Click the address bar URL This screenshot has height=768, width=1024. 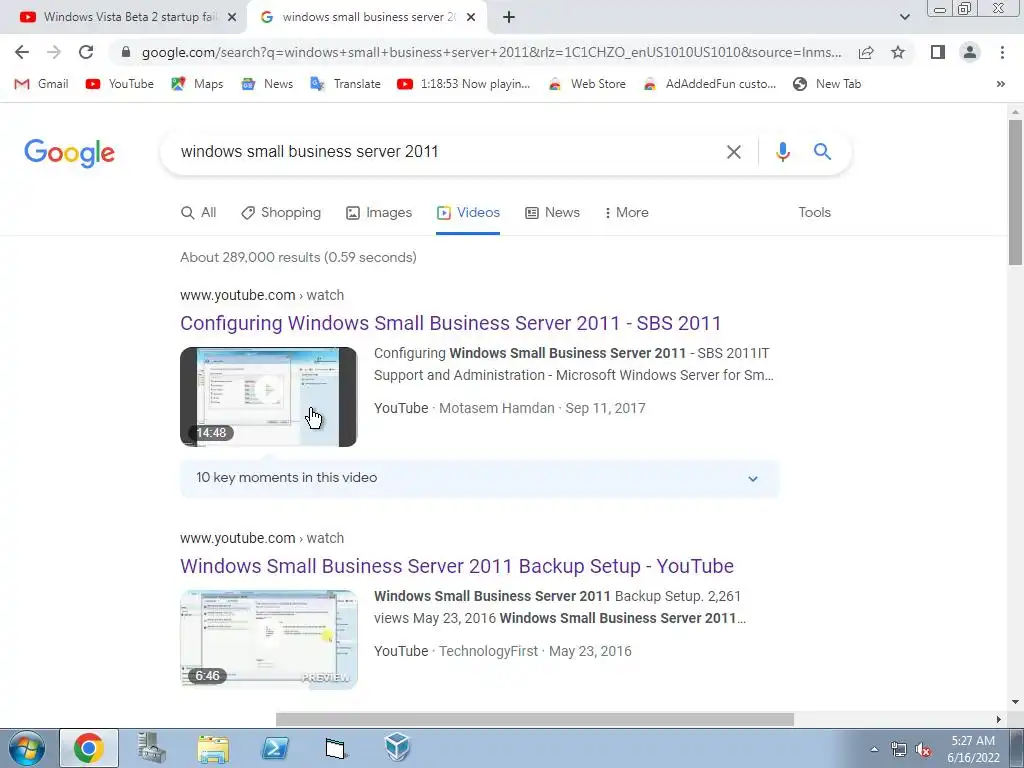[491, 52]
